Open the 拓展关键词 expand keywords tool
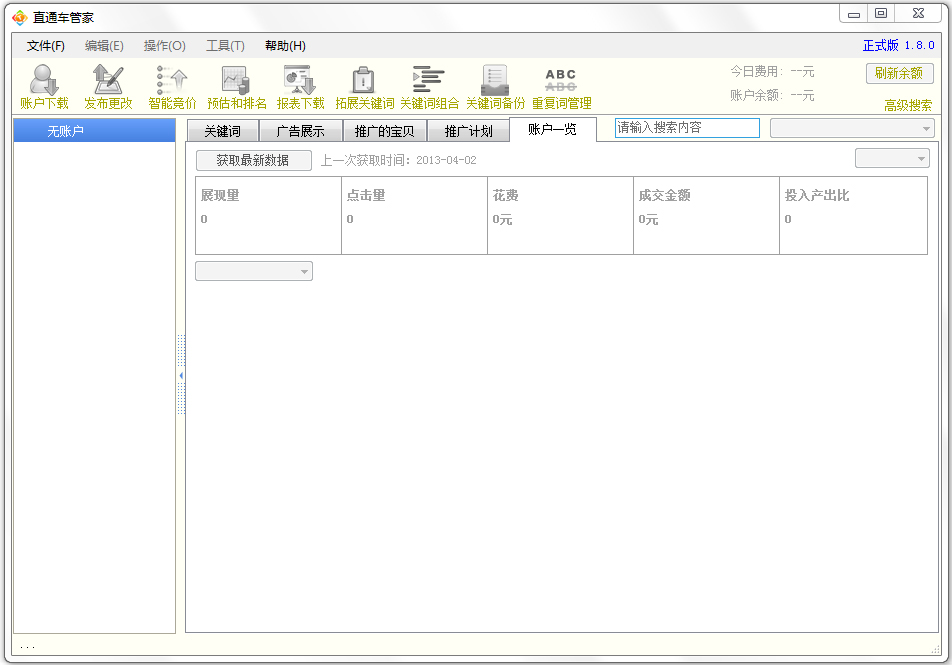 pos(364,87)
